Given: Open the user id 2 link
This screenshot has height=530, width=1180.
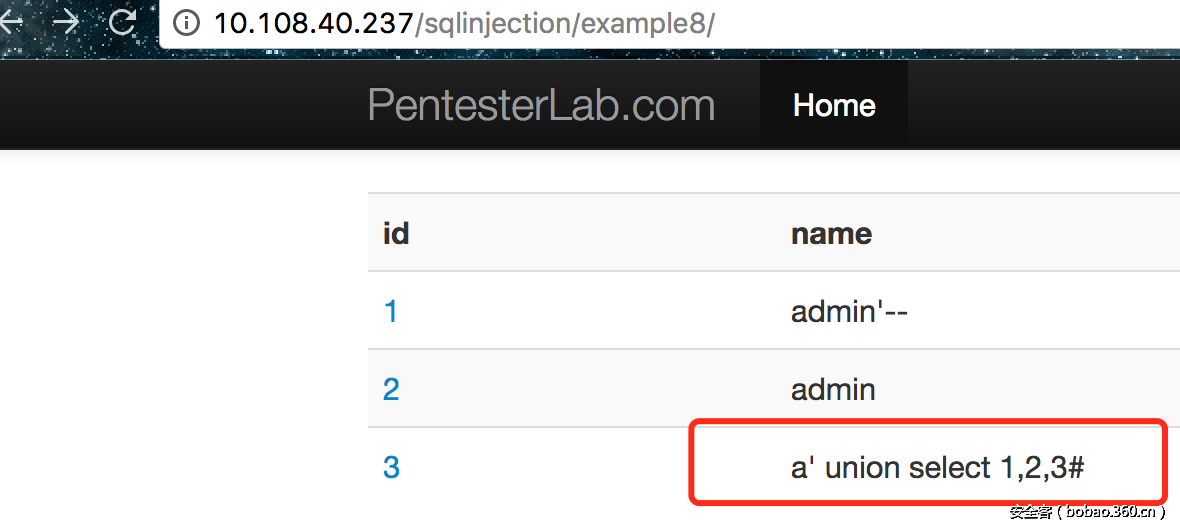Looking at the screenshot, I should click(391, 389).
